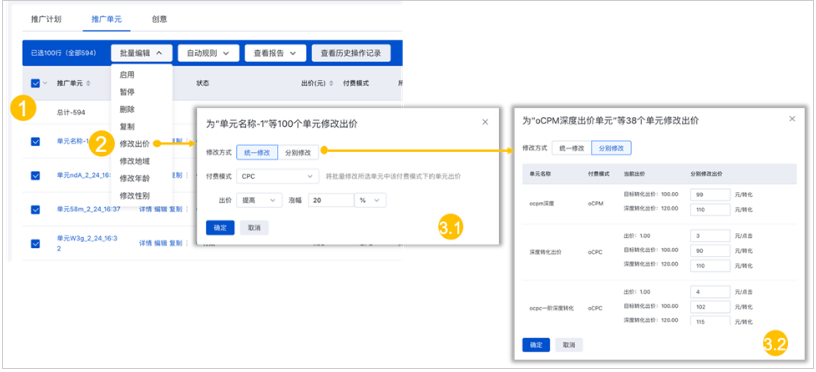Image resolution: width=816 pixels, height=372 pixels.
Task: Open the 单元W3g_2_24 unit link
Action: 87,243
